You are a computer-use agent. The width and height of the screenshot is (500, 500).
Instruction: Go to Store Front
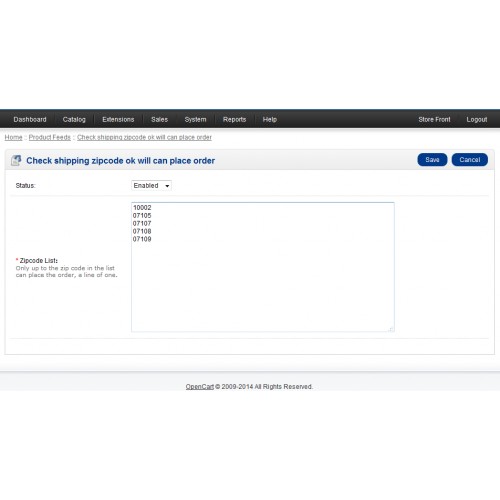pyautogui.click(x=434, y=119)
